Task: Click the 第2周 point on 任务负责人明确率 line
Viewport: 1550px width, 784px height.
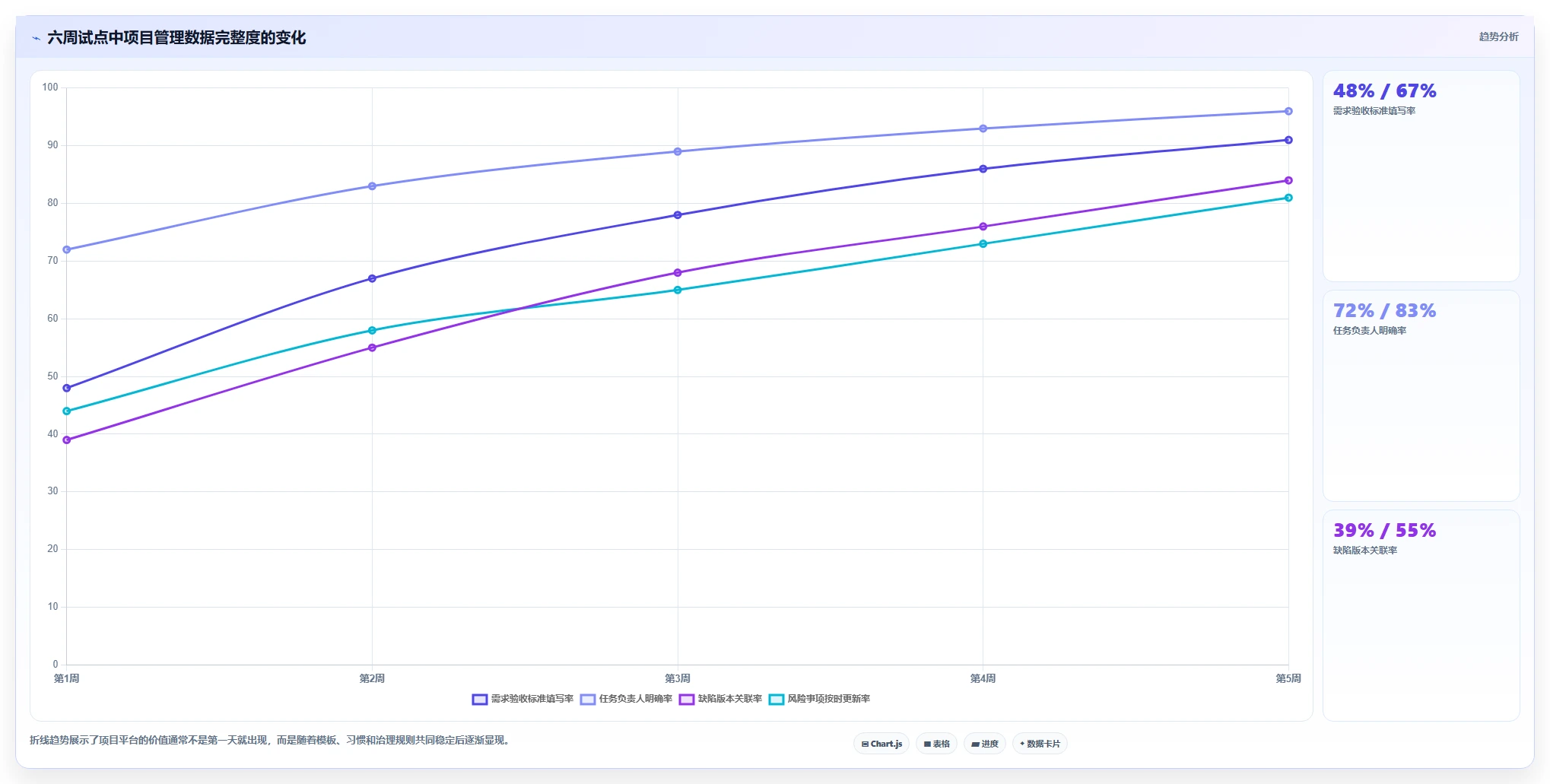Action: [372, 186]
